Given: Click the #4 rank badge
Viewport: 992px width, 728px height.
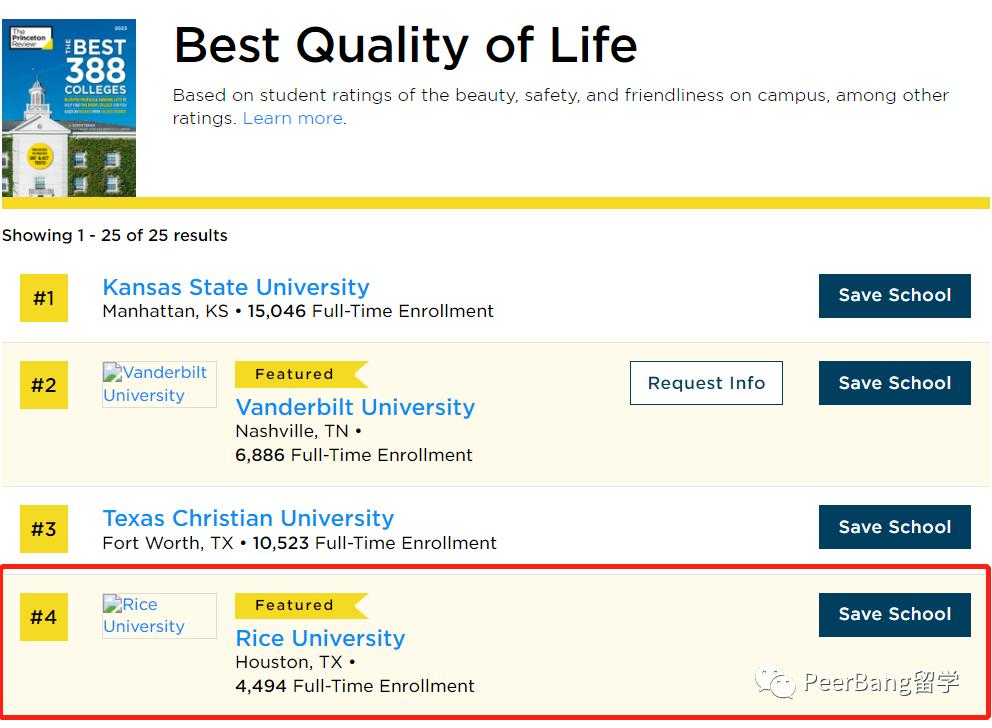Looking at the screenshot, I should [x=44, y=617].
